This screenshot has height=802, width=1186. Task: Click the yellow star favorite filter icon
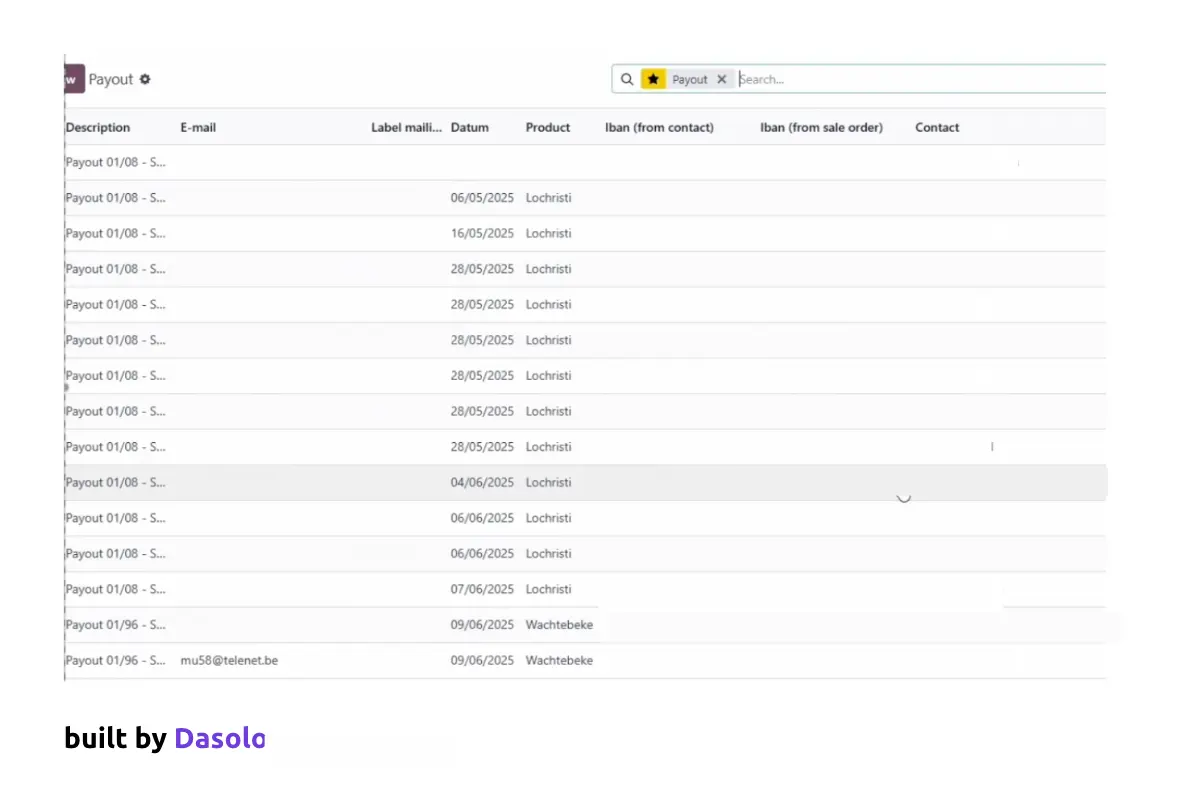[x=653, y=79]
